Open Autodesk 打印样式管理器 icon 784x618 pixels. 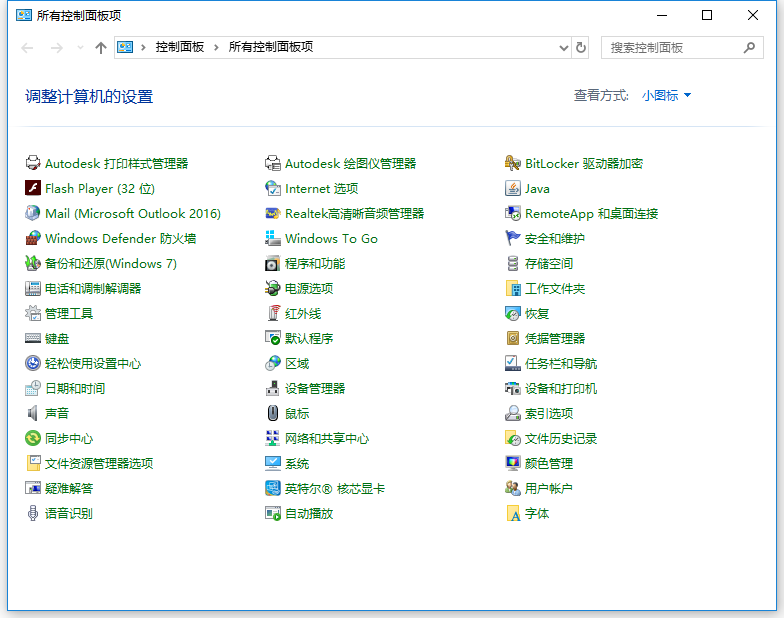[33, 163]
